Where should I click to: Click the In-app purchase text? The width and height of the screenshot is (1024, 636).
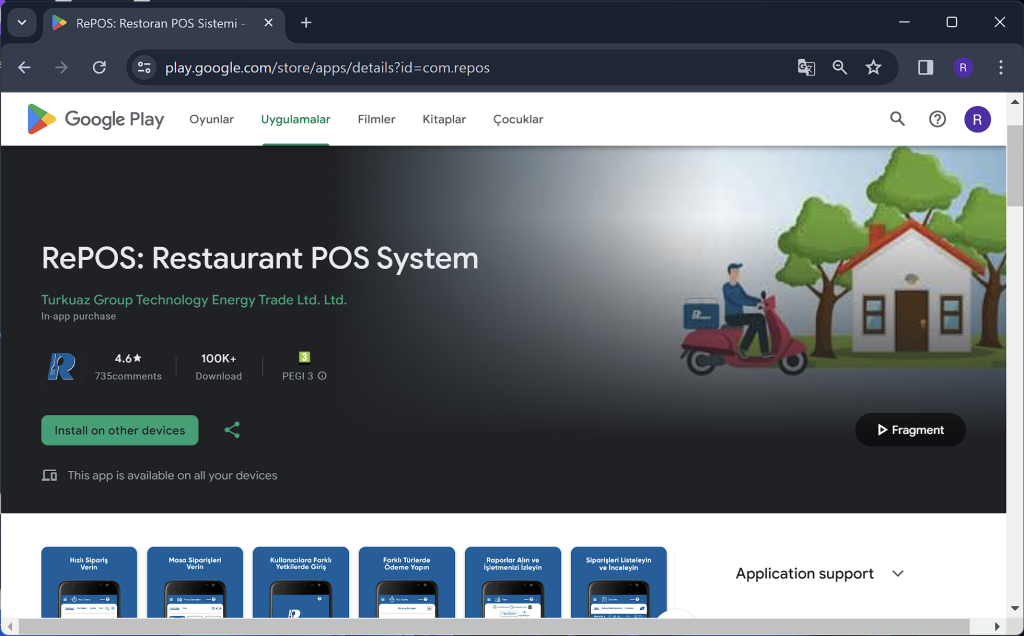[78, 316]
